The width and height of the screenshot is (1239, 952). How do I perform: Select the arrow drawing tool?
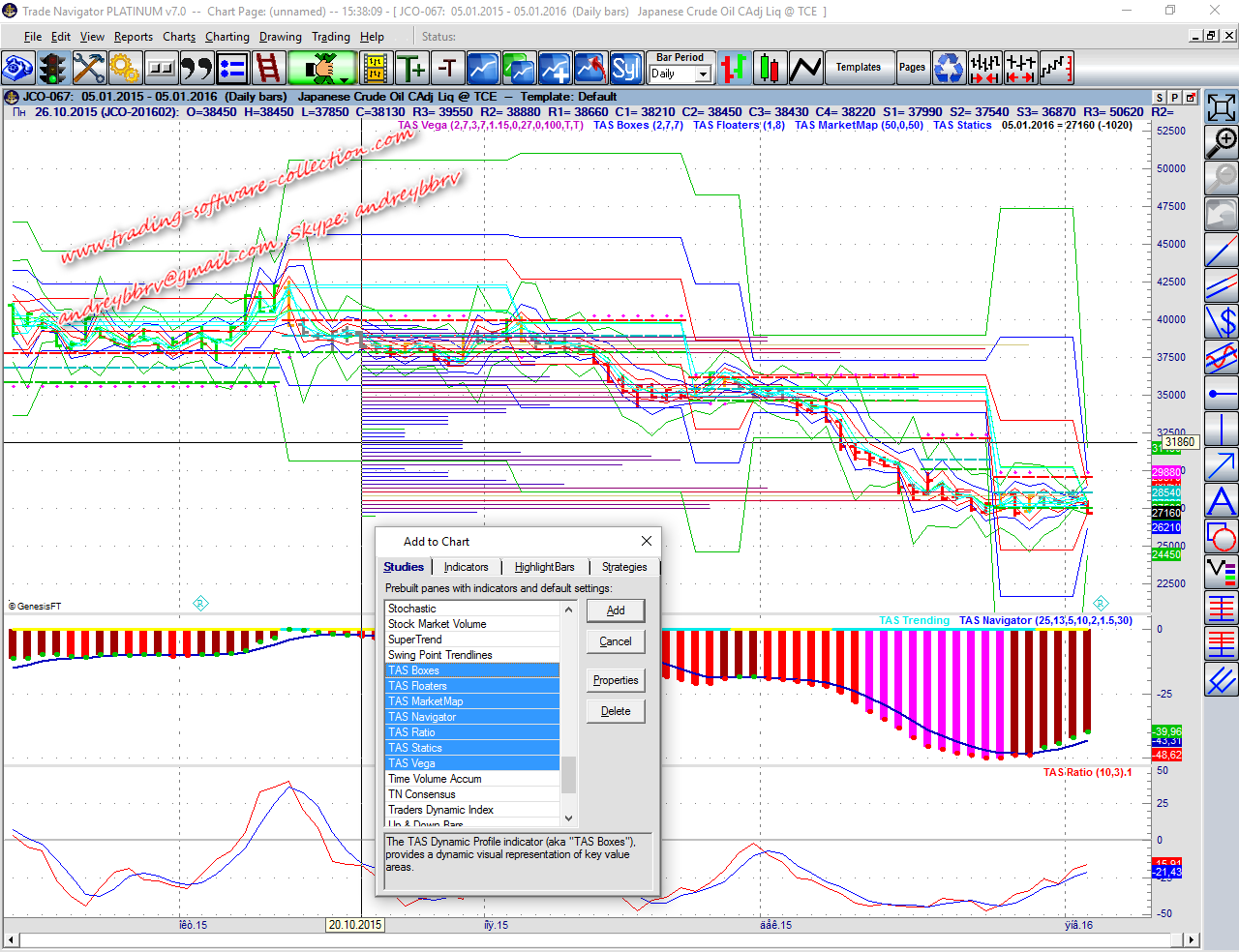1222,465
